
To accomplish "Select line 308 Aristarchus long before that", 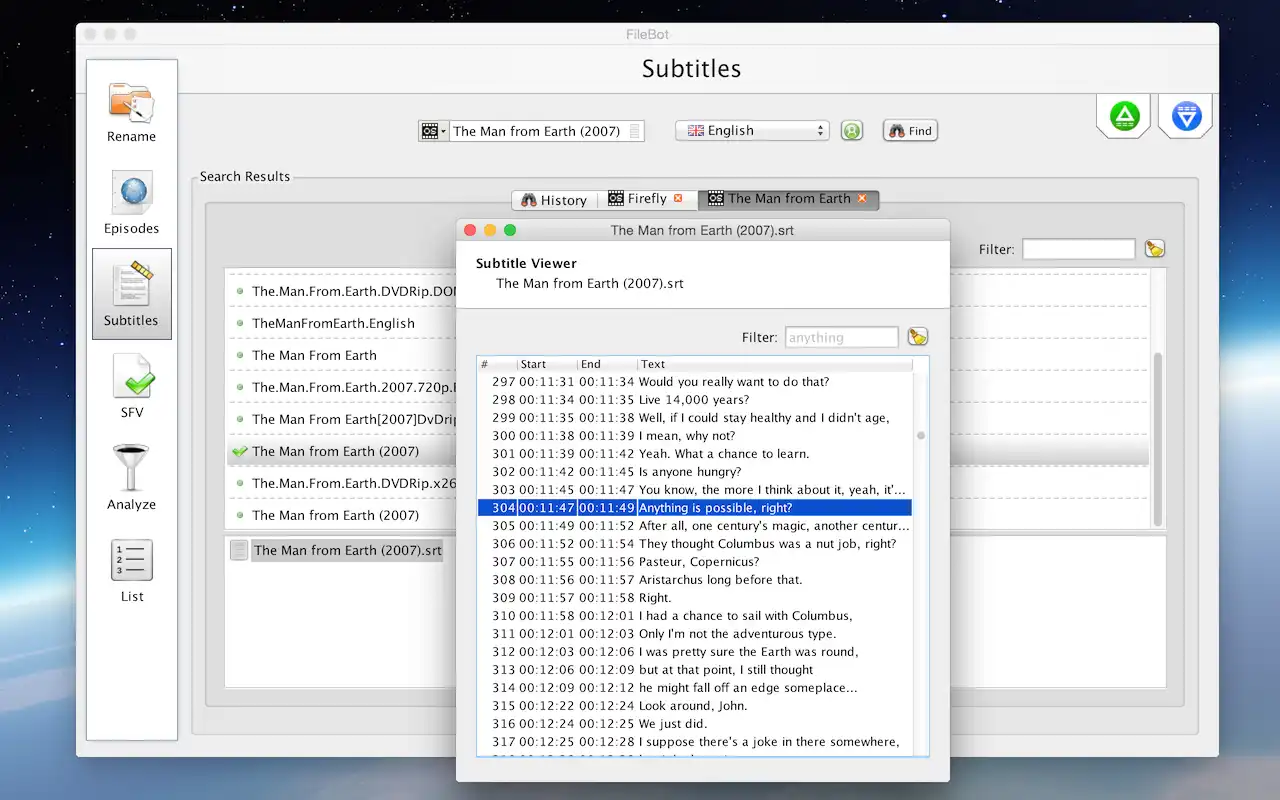I will 695,580.
